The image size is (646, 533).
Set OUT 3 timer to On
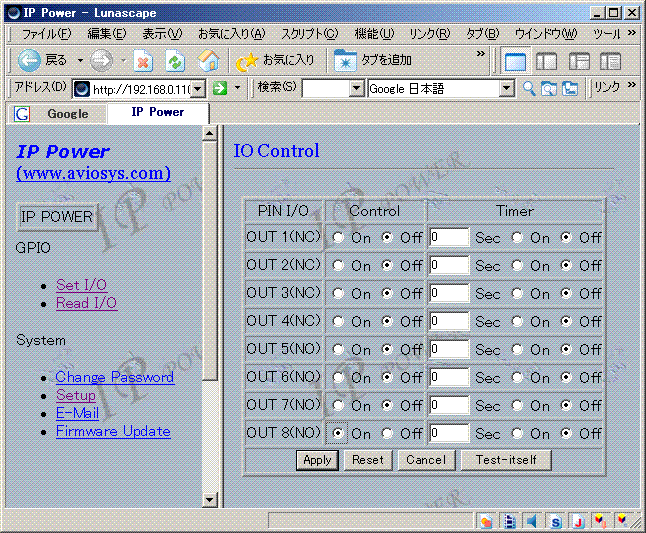pyautogui.click(x=517, y=294)
